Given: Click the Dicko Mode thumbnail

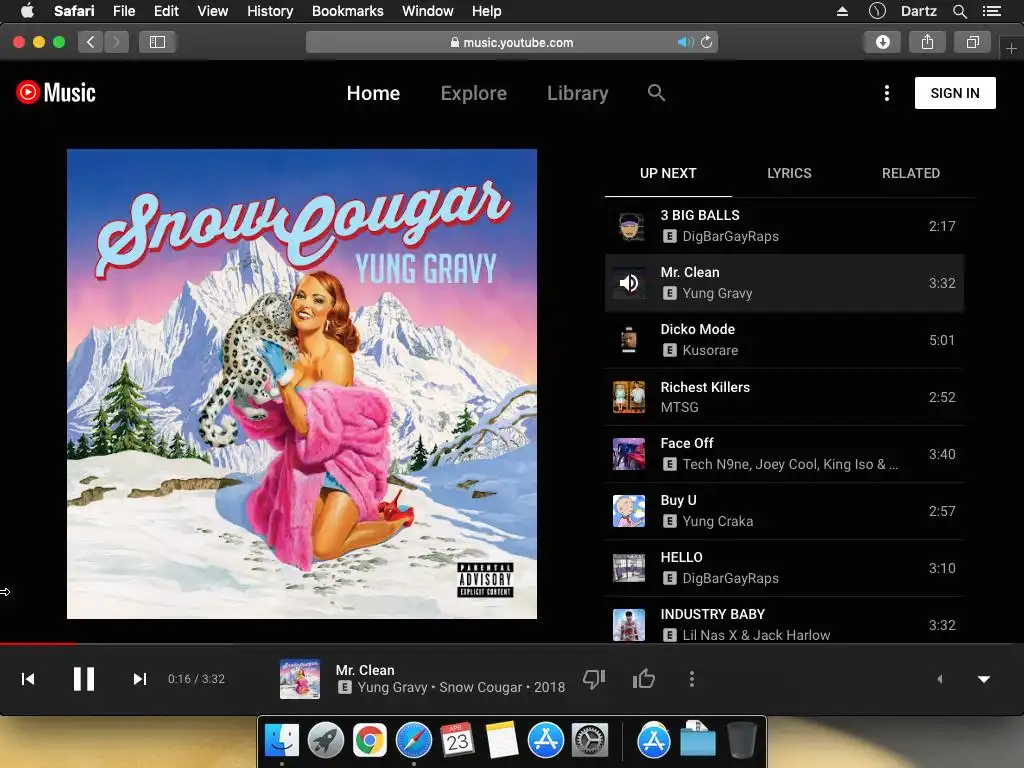Looking at the screenshot, I should pyautogui.click(x=629, y=340).
